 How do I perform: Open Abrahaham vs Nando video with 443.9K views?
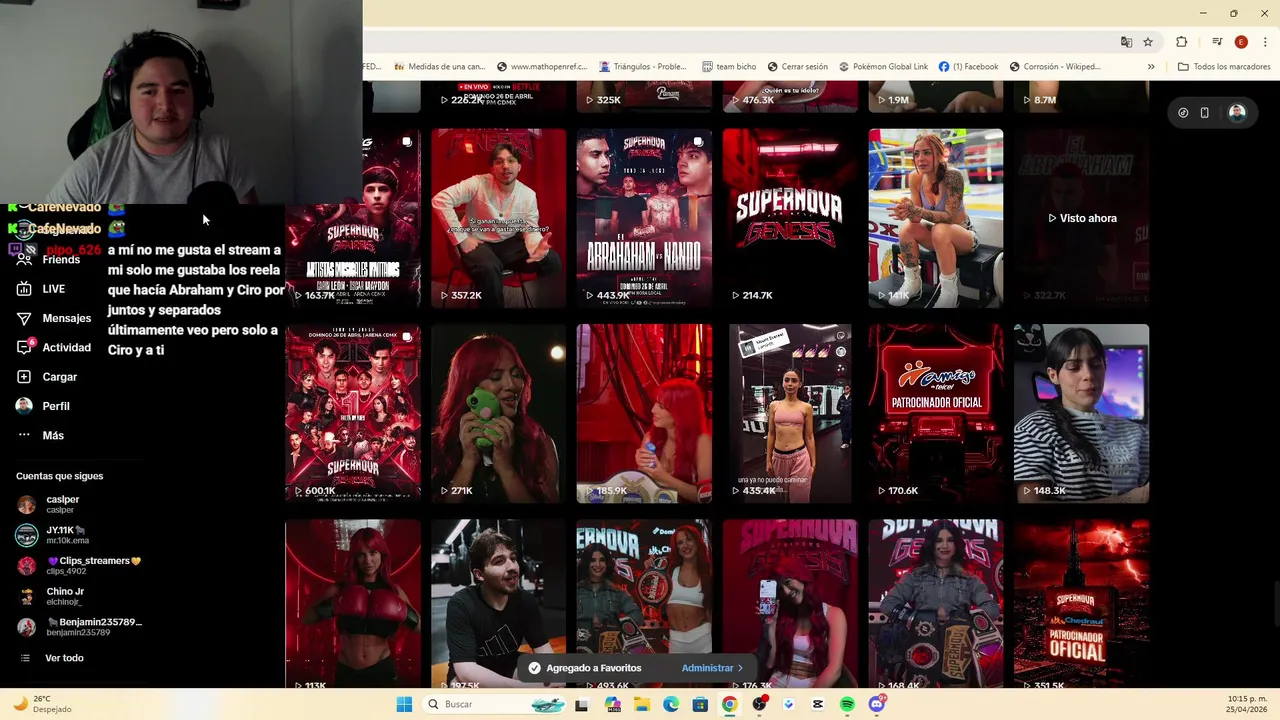[x=644, y=217]
